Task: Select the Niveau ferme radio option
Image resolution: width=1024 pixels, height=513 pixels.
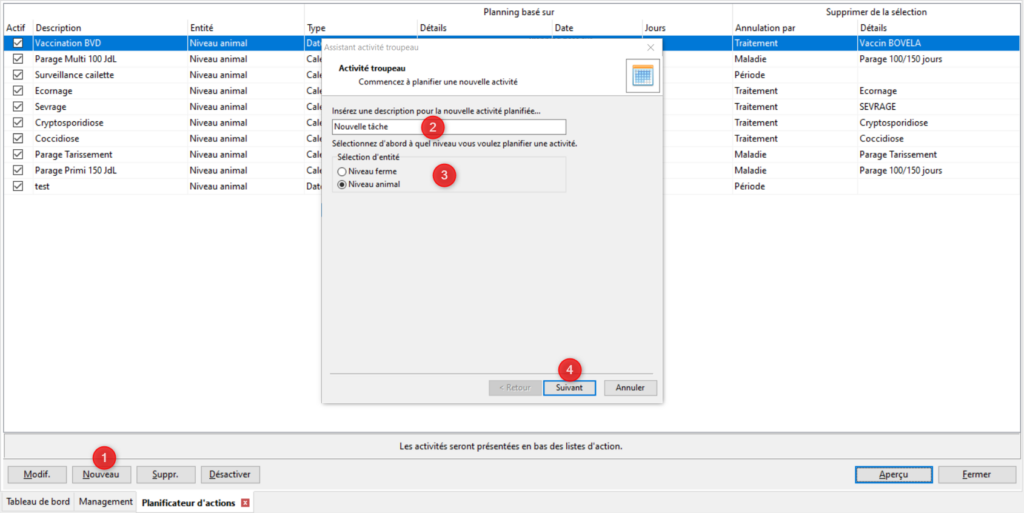Action: point(342,172)
